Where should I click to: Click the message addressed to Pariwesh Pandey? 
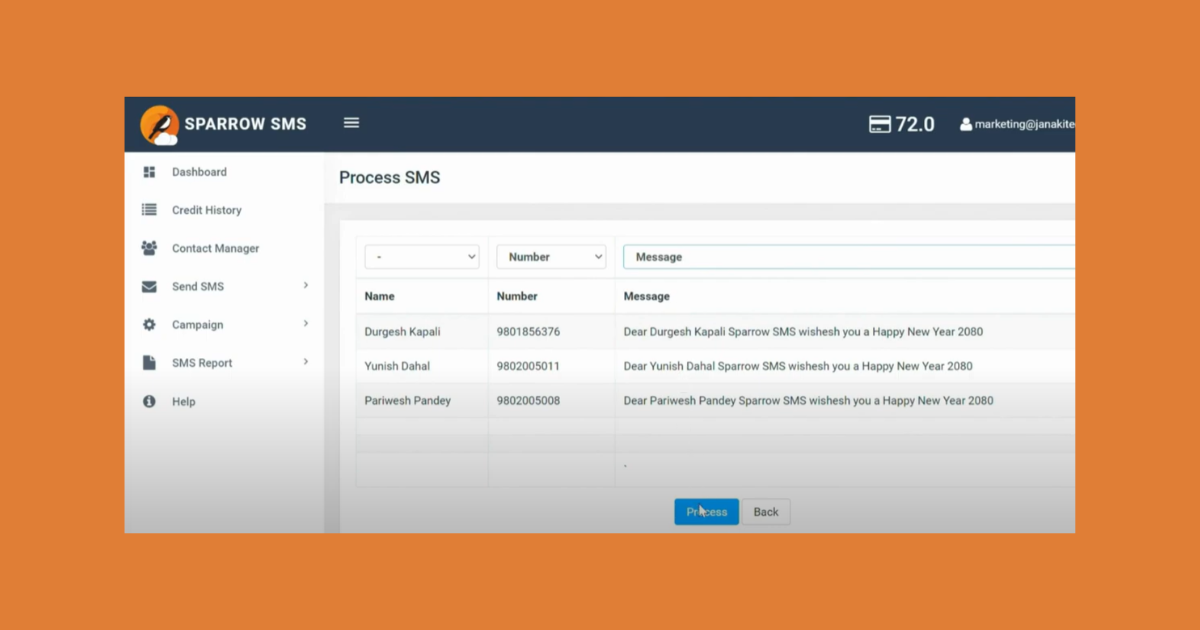coord(808,401)
